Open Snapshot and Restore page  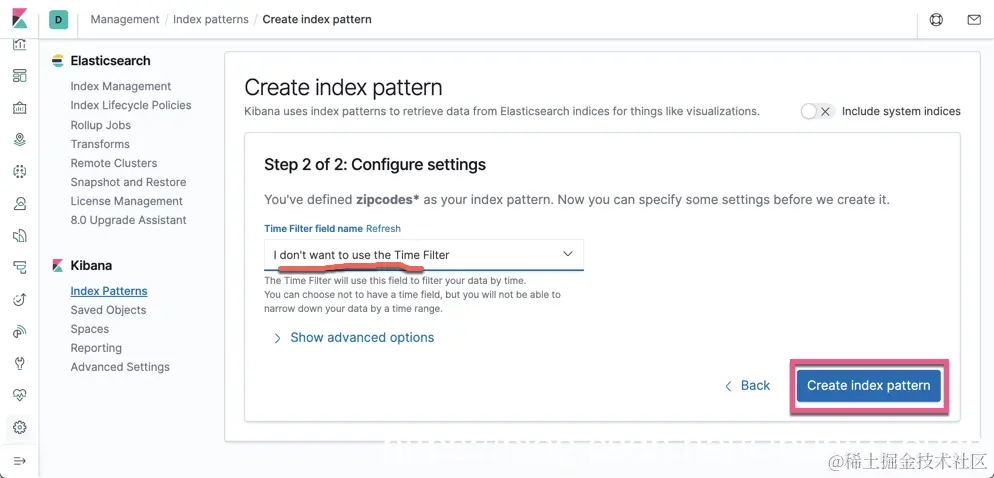coord(128,182)
